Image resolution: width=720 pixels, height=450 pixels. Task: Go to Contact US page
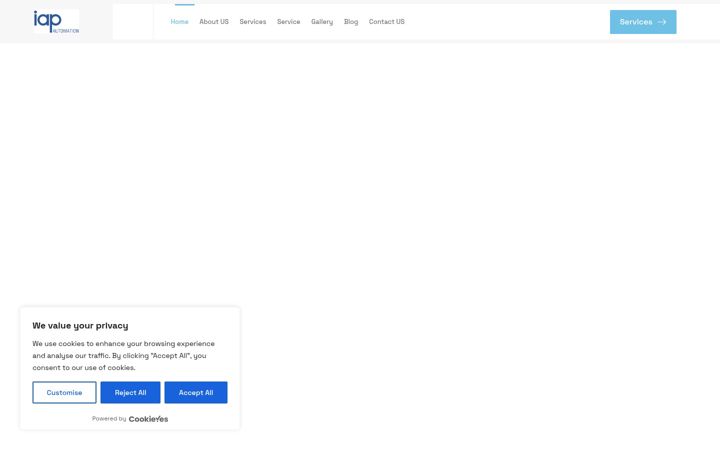click(387, 22)
